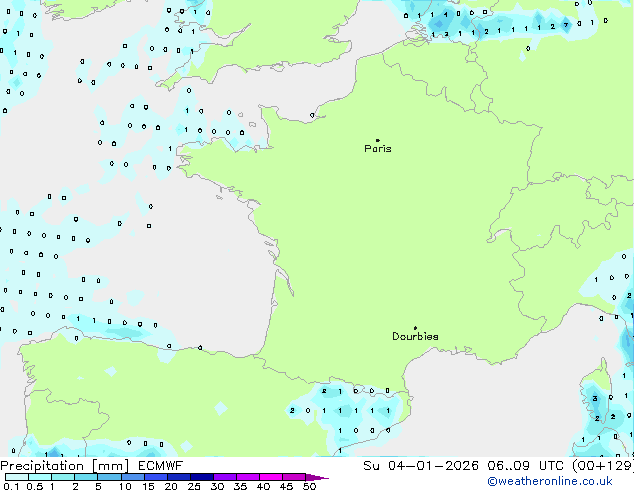This screenshot has height=490, width=634.
Task: Click the 10–15 mm legend swatch
Action: coord(132,477)
